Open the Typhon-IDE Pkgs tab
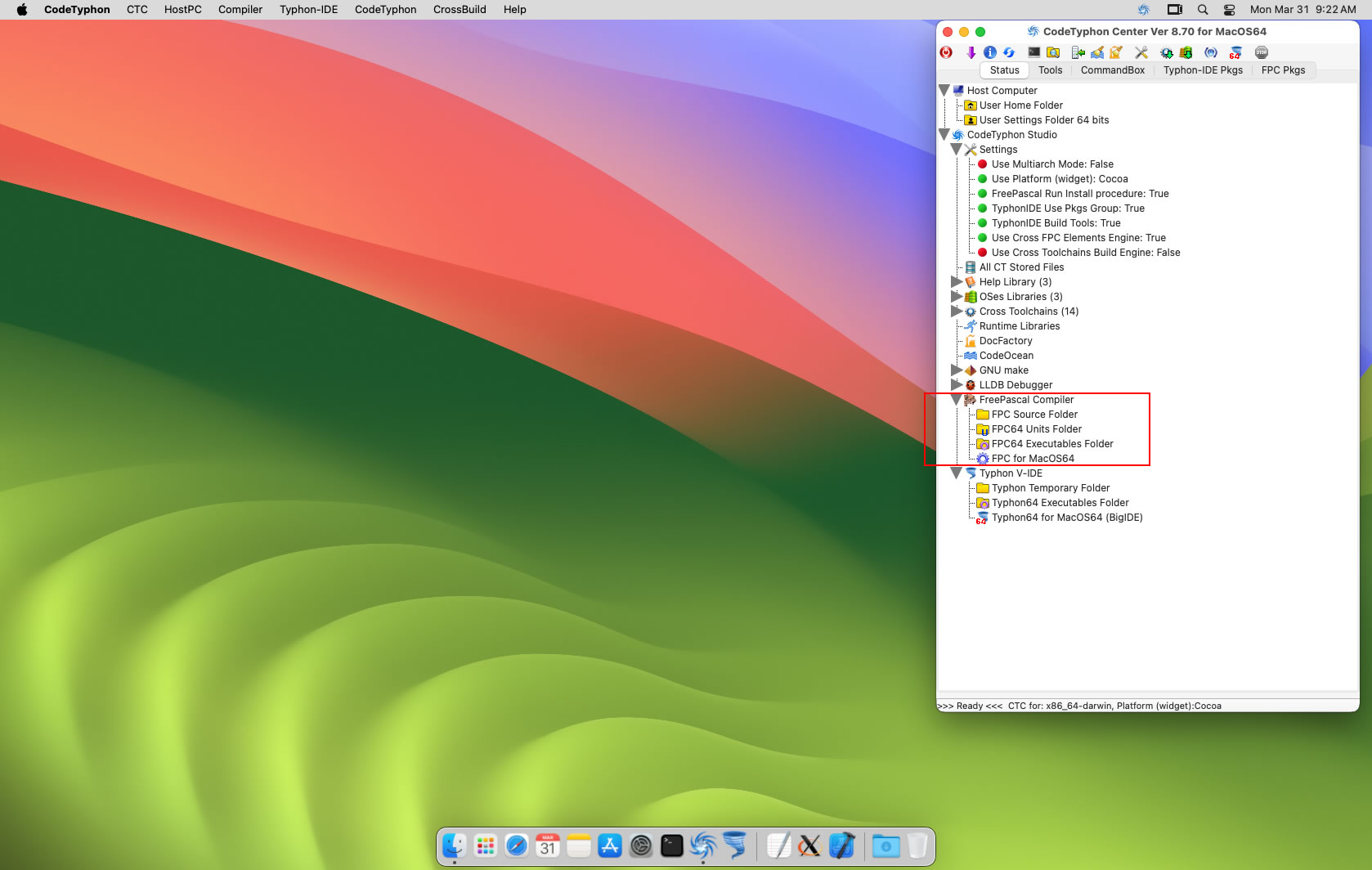The height and width of the screenshot is (870, 1372). 1203,70
